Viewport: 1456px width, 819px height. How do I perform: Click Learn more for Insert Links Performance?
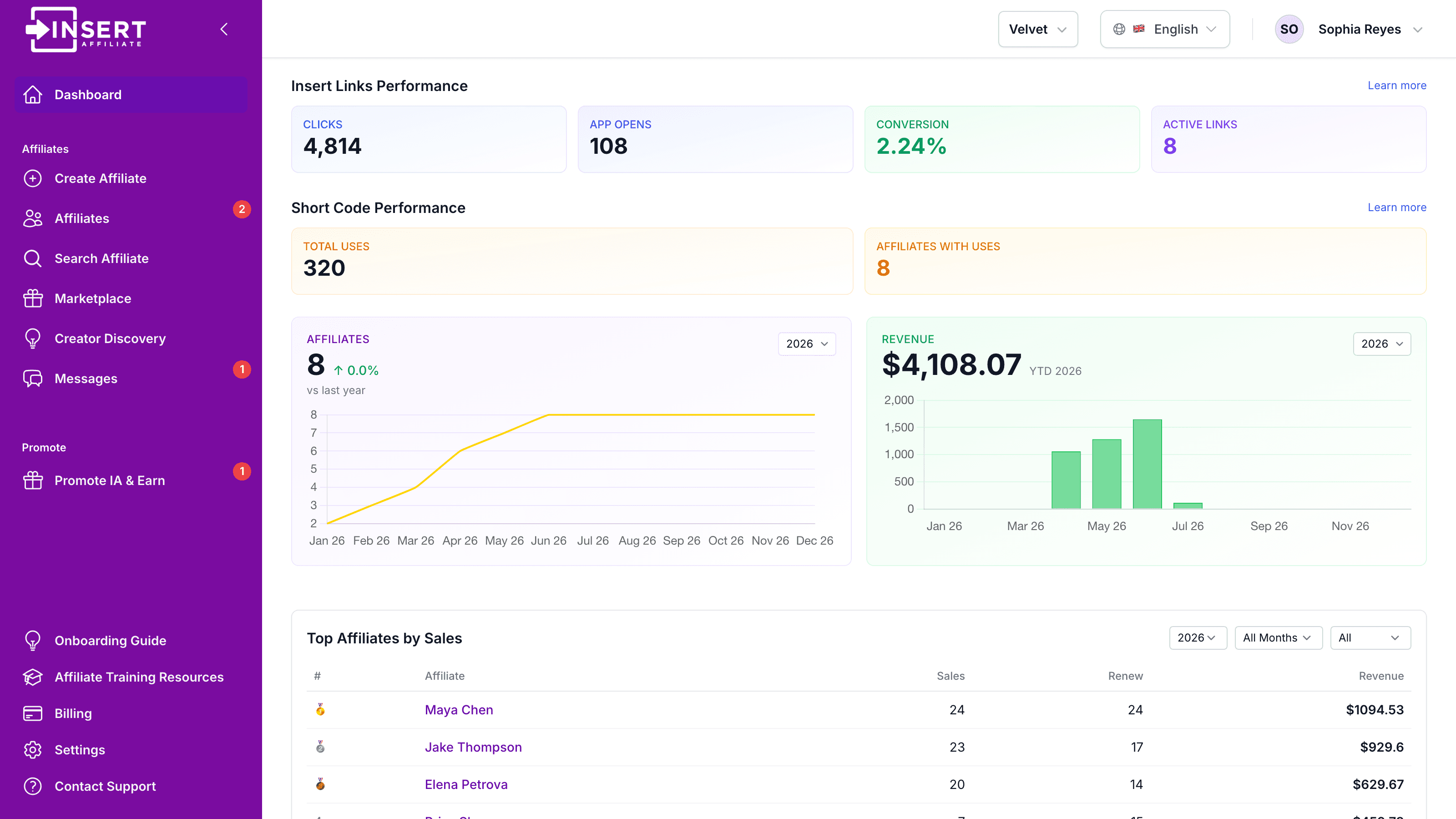pyautogui.click(x=1397, y=86)
